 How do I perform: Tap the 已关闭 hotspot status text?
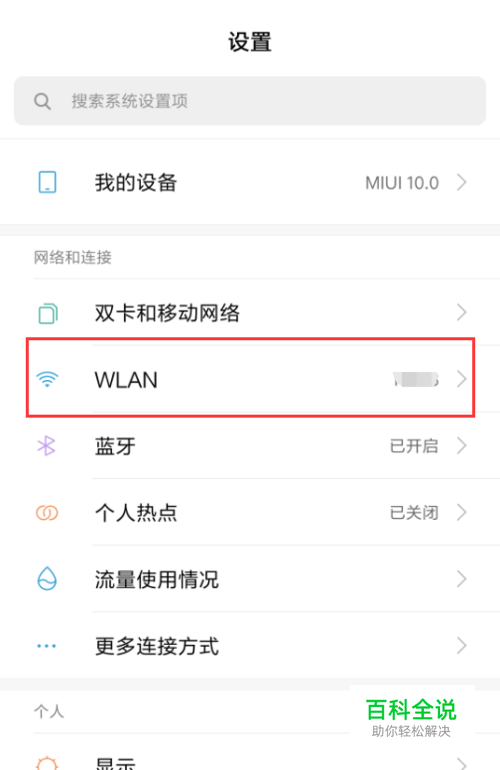(414, 513)
